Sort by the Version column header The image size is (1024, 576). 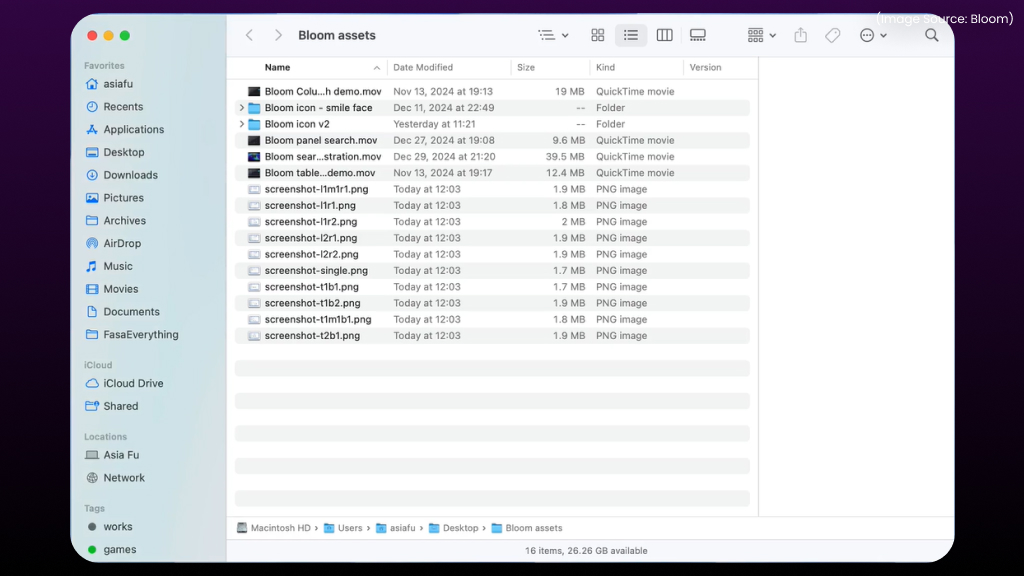pos(705,67)
